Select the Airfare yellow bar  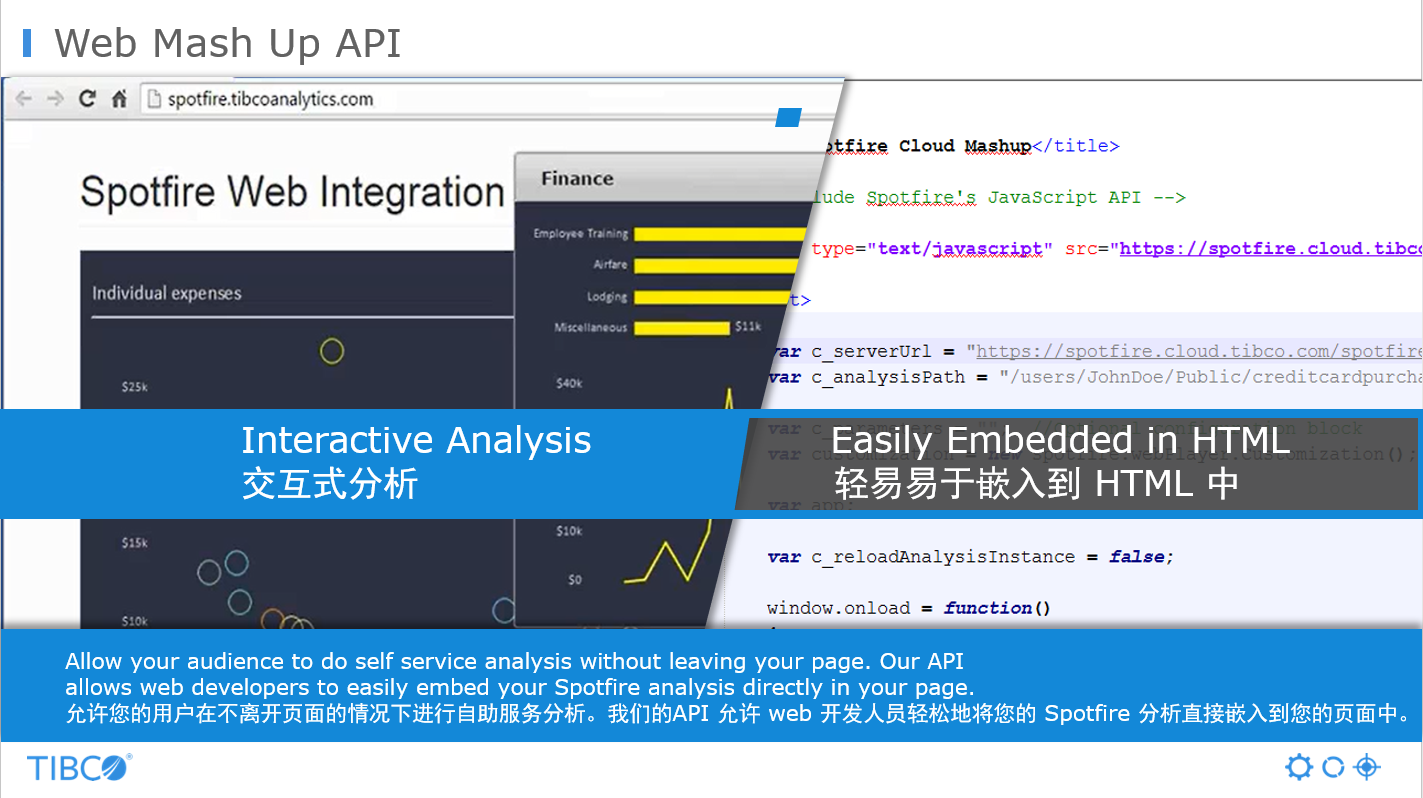718,266
